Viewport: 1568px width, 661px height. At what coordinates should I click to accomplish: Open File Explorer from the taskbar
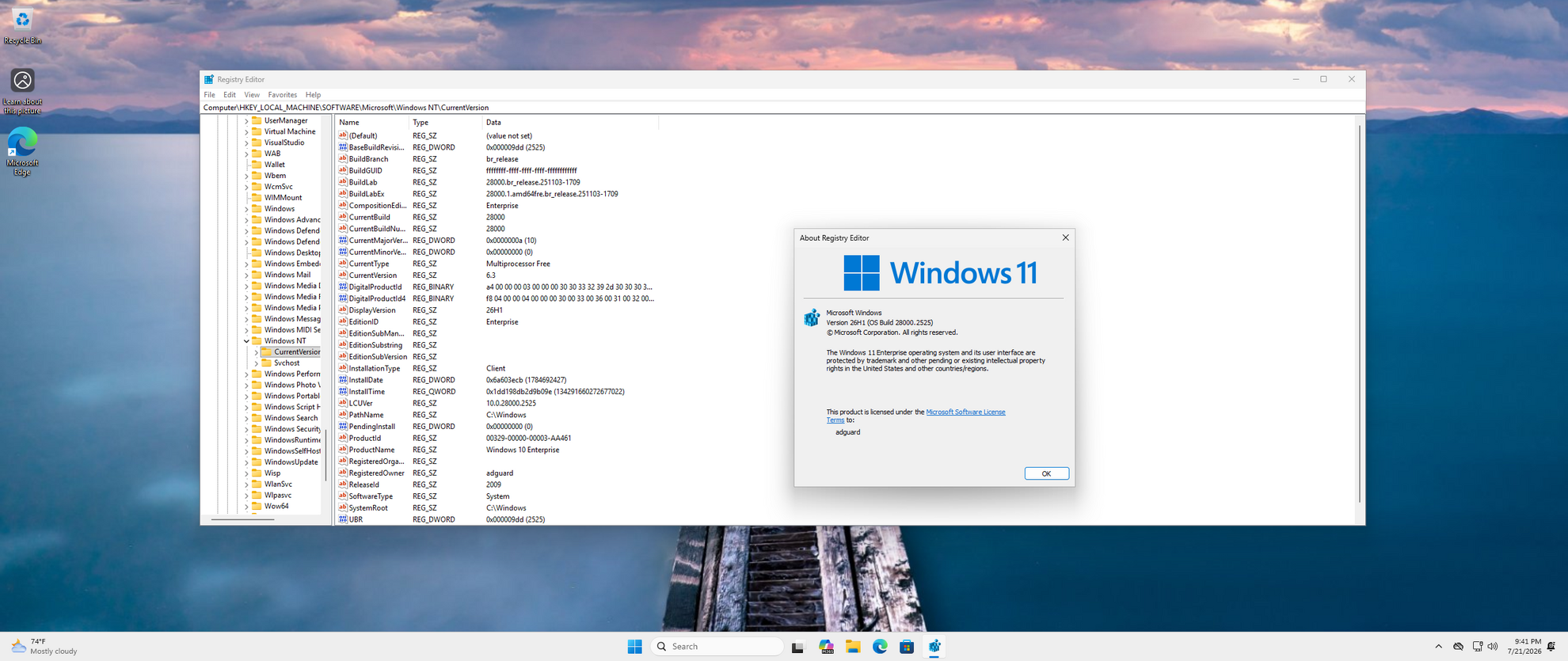click(853, 647)
